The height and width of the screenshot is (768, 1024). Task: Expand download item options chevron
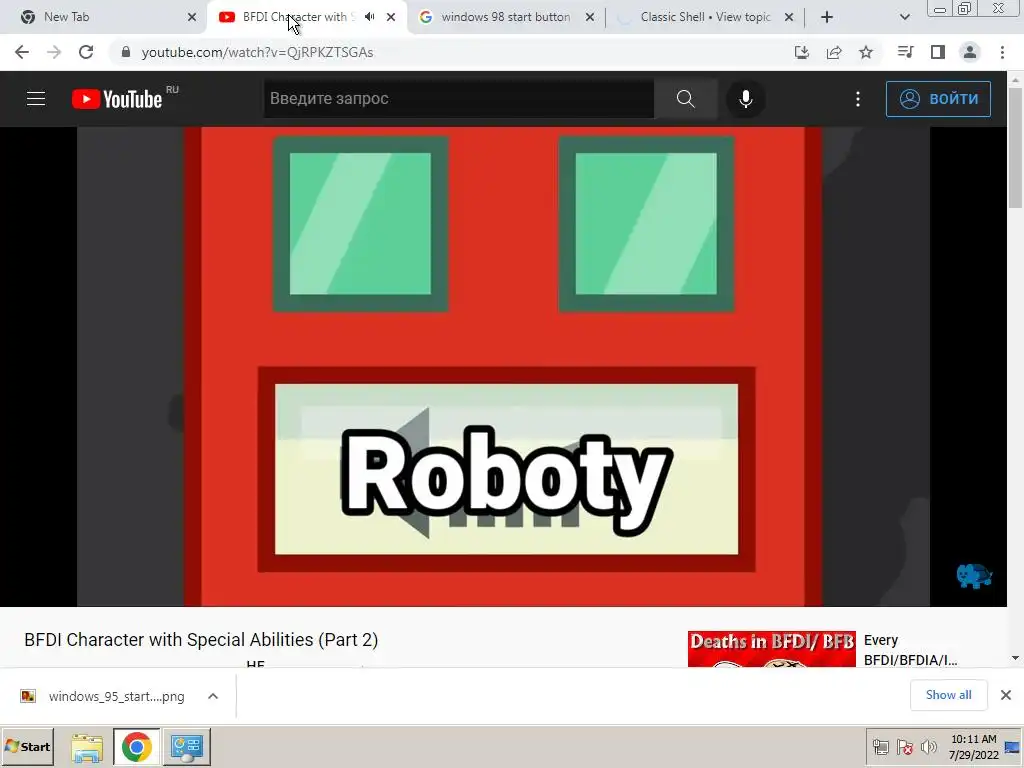point(213,696)
